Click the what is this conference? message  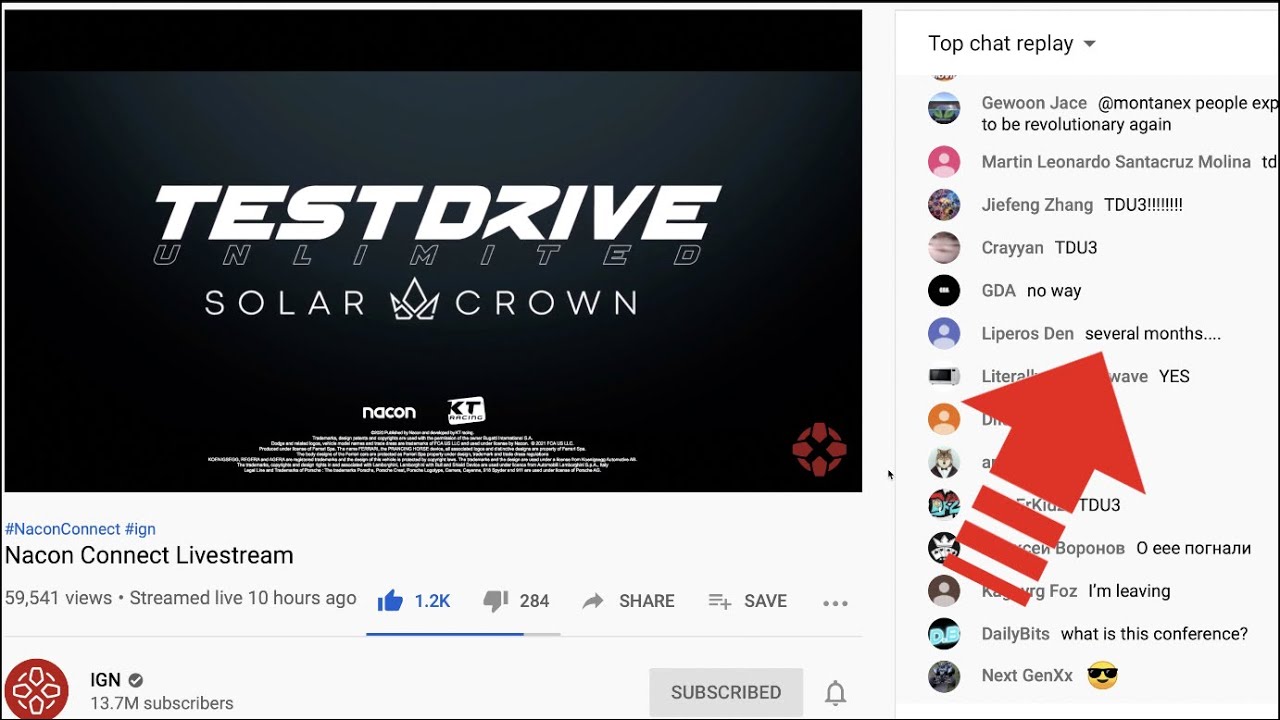click(x=1154, y=634)
